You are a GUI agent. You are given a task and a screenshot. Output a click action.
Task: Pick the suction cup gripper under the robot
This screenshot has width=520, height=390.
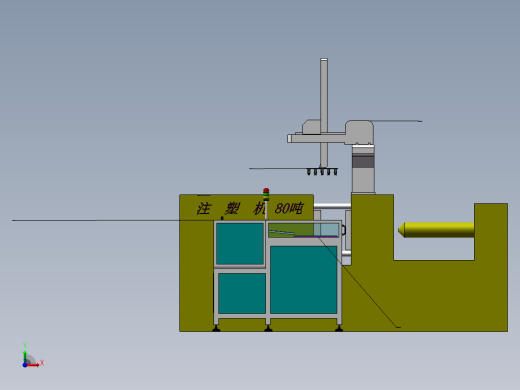click(x=322, y=172)
